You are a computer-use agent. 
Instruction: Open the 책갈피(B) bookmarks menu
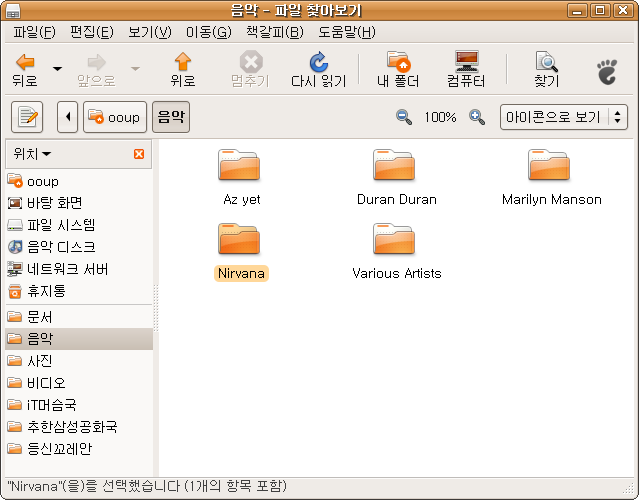coord(275,32)
